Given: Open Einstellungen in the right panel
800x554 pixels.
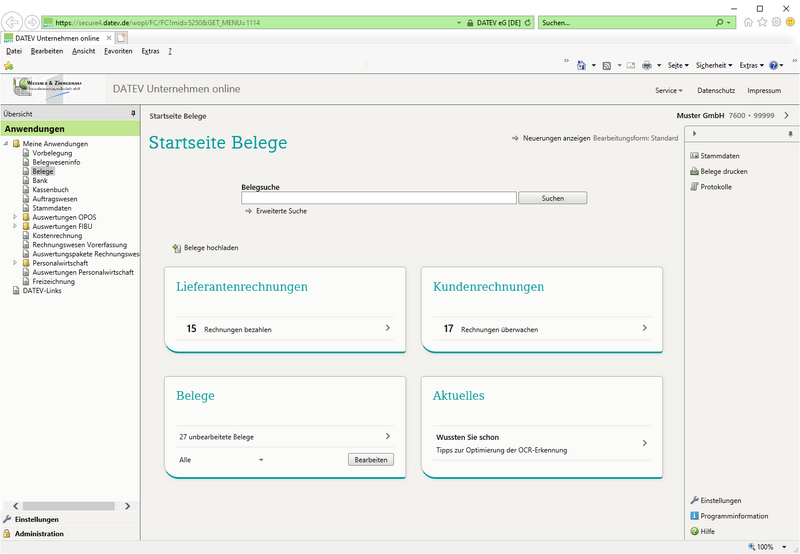Looking at the screenshot, I should pos(716,500).
